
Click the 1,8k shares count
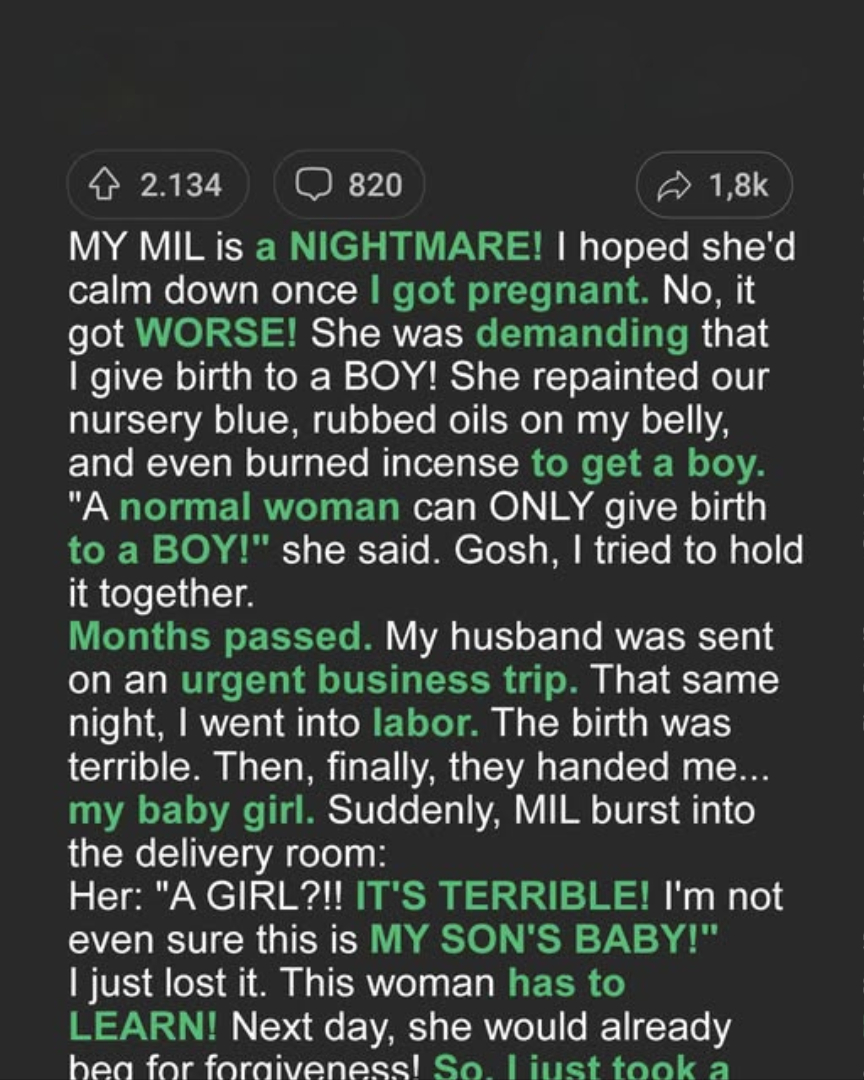coord(739,185)
